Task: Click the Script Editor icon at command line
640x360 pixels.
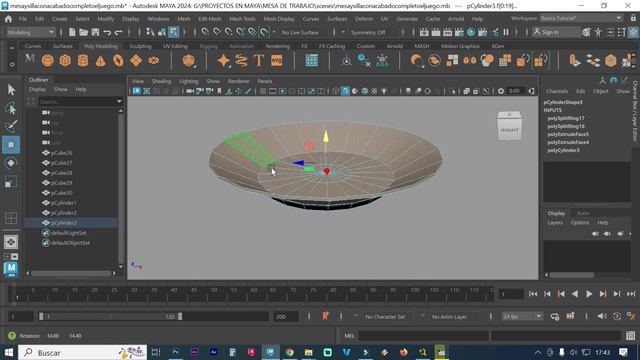Action: coord(631,336)
